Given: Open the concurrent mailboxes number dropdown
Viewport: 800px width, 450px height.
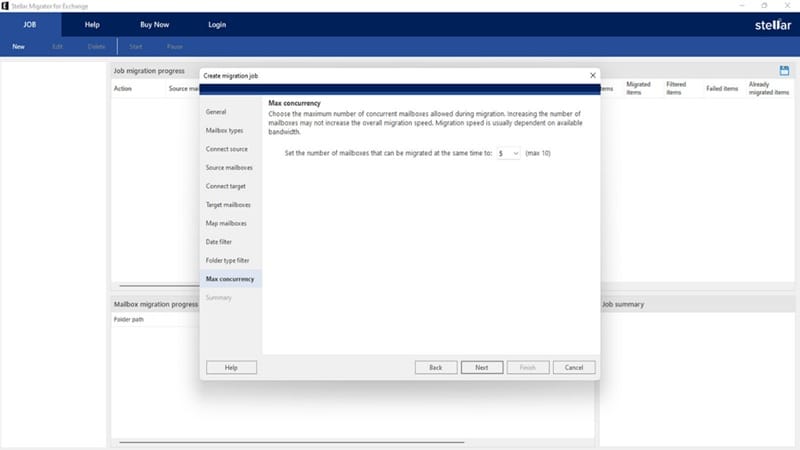Looking at the screenshot, I should [508, 153].
